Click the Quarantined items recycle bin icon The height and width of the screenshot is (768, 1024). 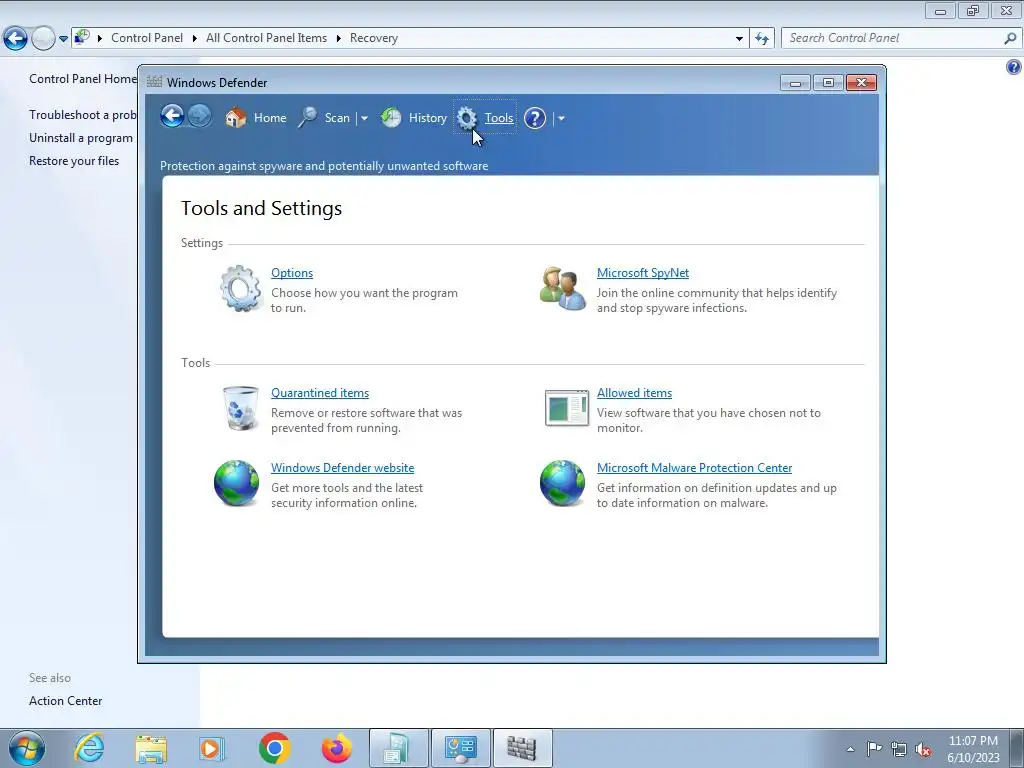(240, 408)
